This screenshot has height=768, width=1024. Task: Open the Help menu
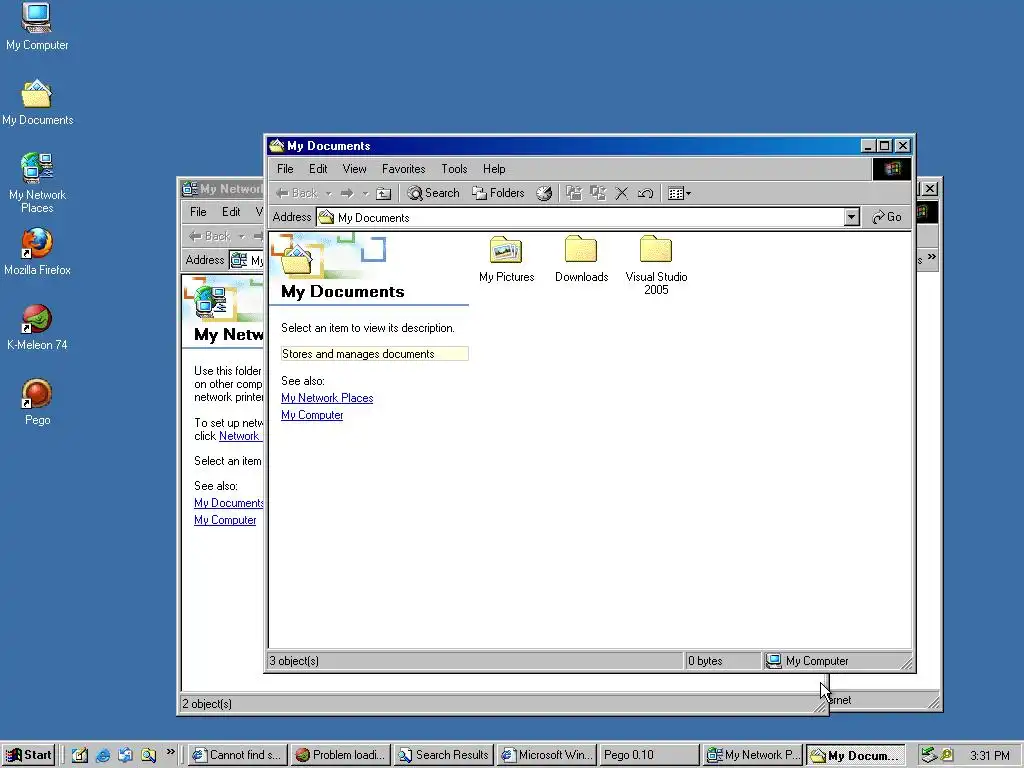[x=494, y=169]
